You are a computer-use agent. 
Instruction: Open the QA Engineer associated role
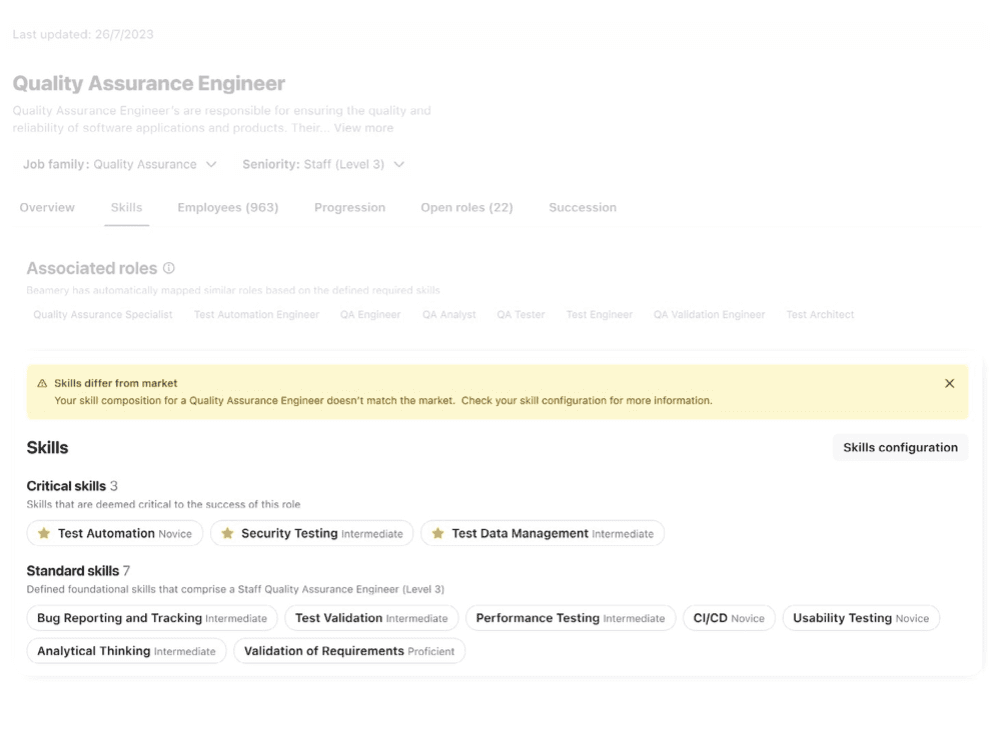370,314
